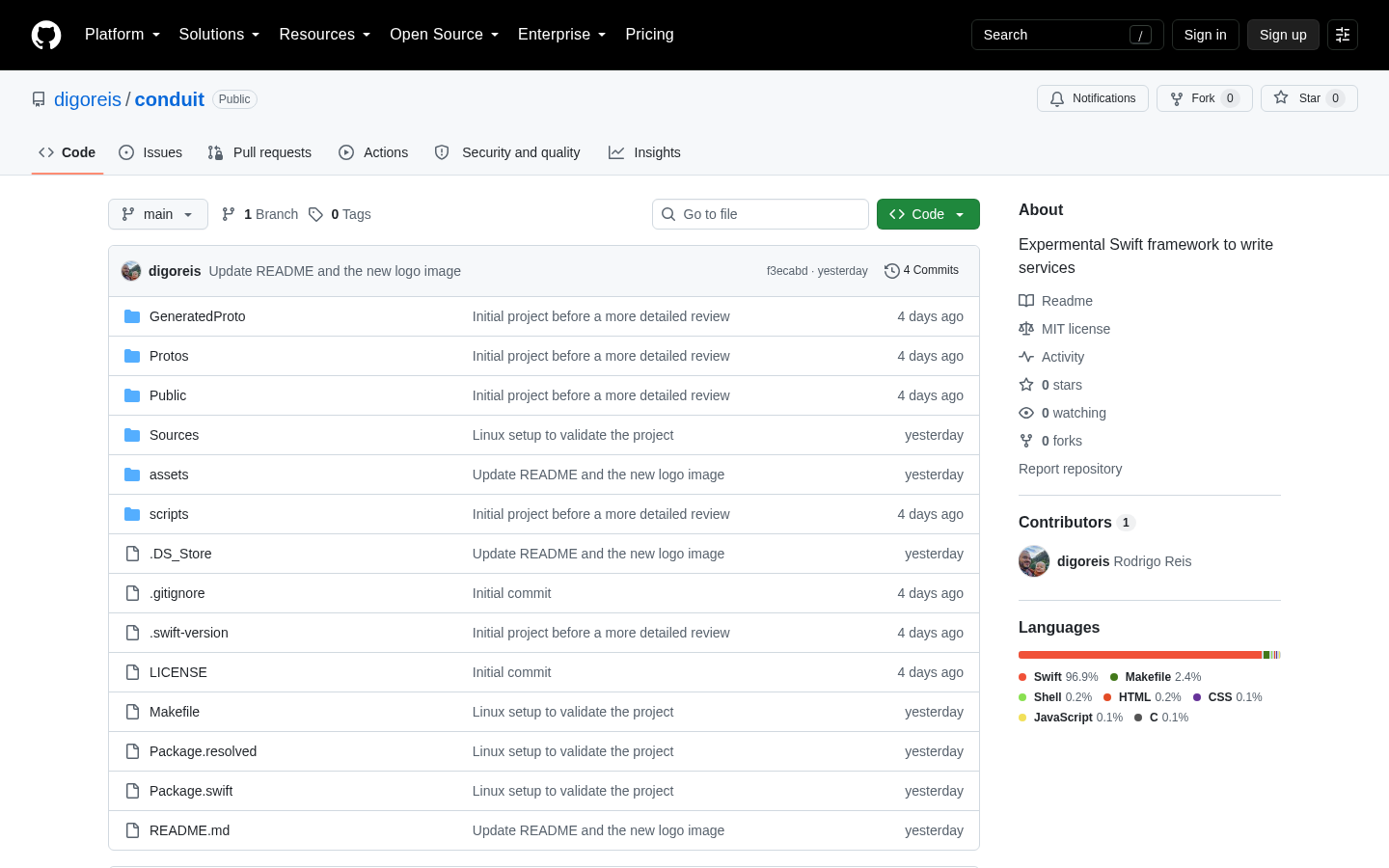Image resolution: width=1389 pixels, height=868 pixels.
Task: Click the languages color bar
Action: point(1150,655)
